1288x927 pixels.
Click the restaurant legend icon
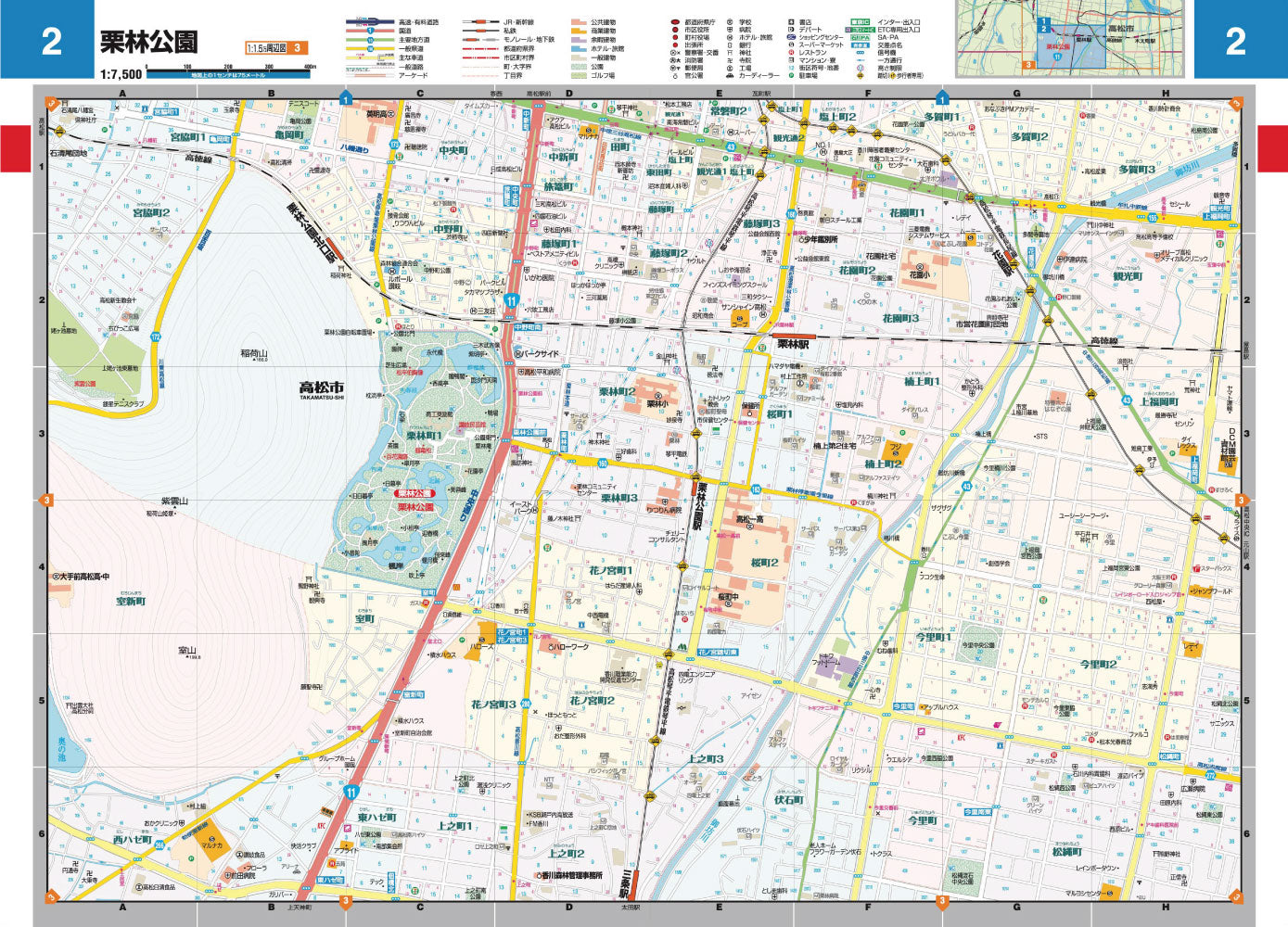point(792,53)
